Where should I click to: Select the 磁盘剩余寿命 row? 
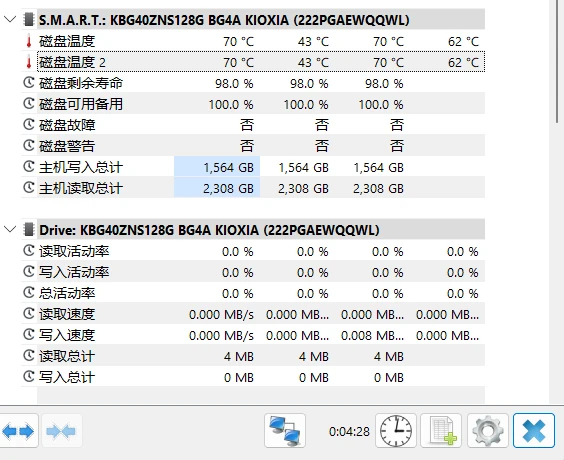[x=253, y=83]
